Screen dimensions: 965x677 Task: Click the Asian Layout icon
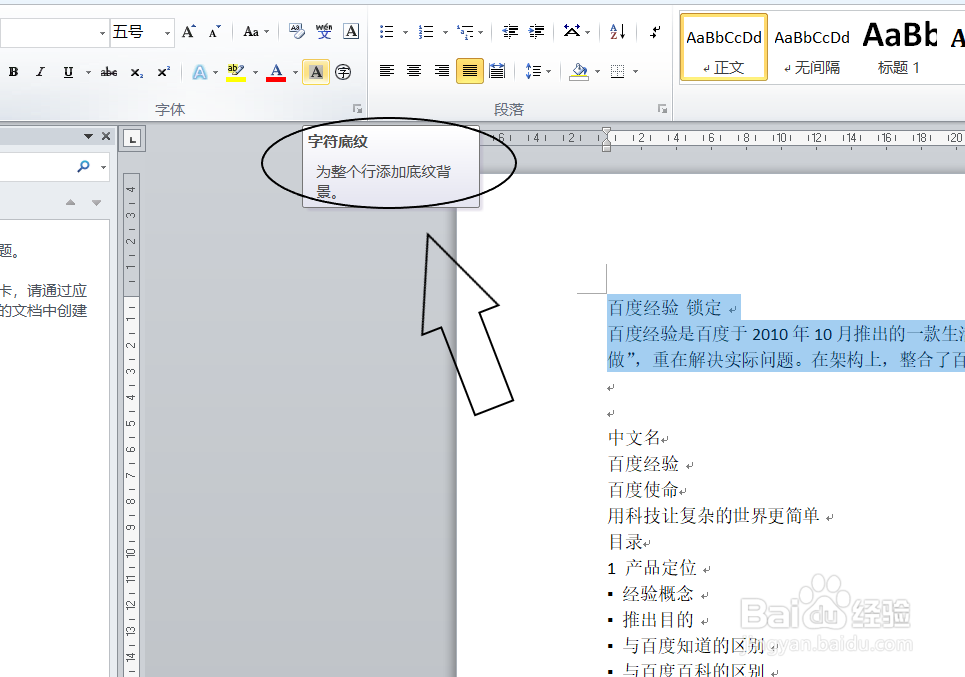point(572,31)
